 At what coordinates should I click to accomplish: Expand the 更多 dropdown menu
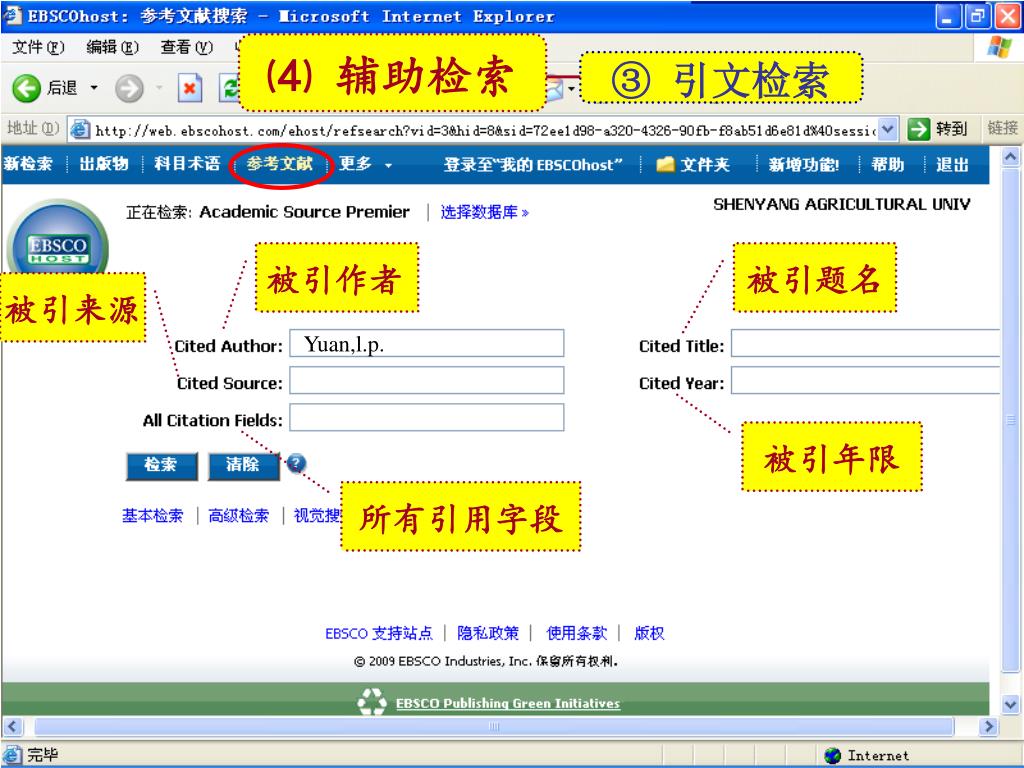point(365,164)
